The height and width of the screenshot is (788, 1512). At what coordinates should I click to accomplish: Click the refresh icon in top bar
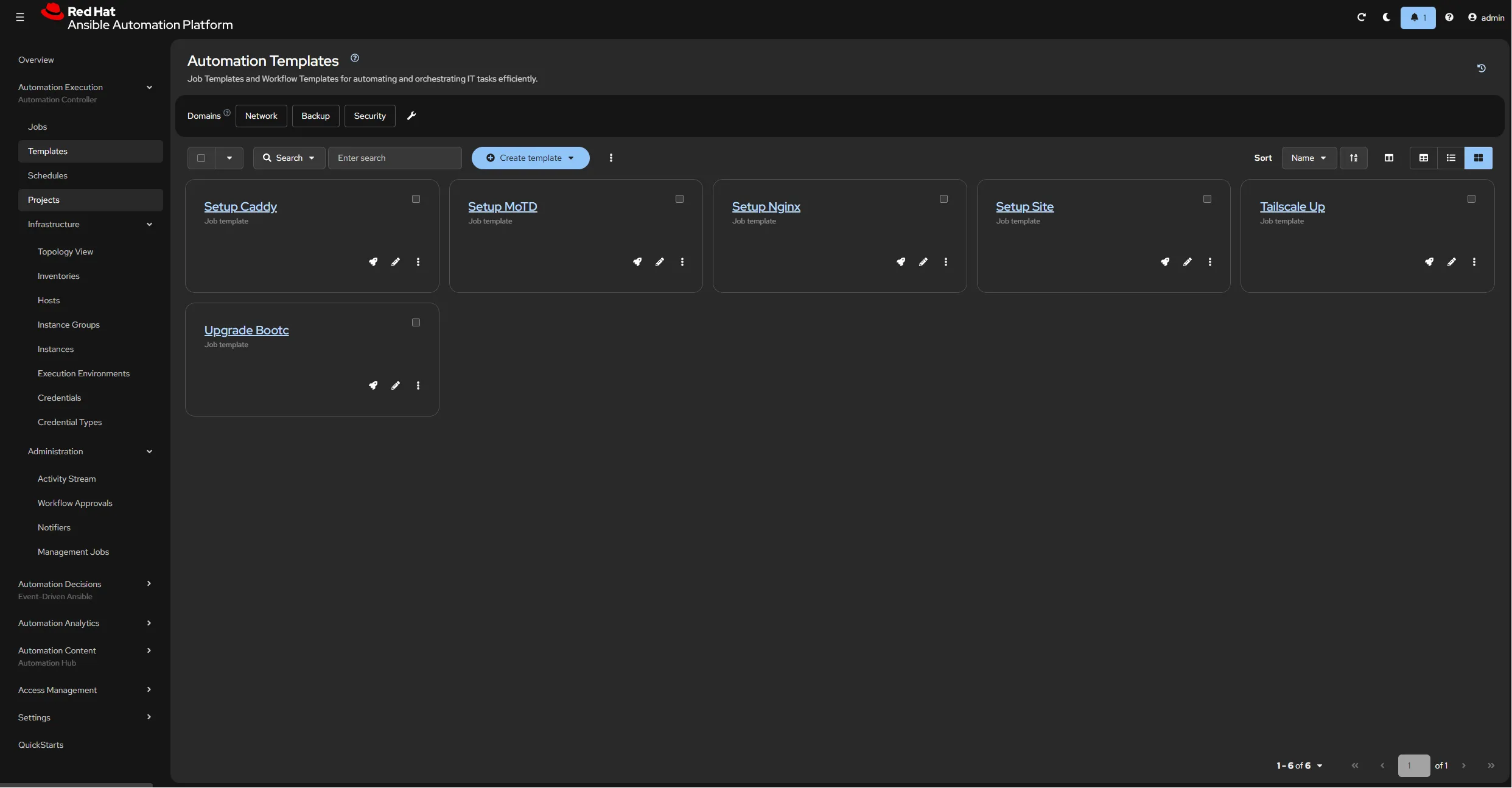1362,17
